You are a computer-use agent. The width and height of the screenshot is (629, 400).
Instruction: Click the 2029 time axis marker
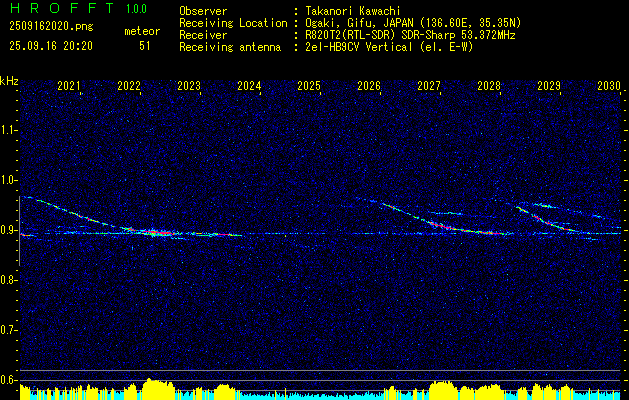(549, 85)
